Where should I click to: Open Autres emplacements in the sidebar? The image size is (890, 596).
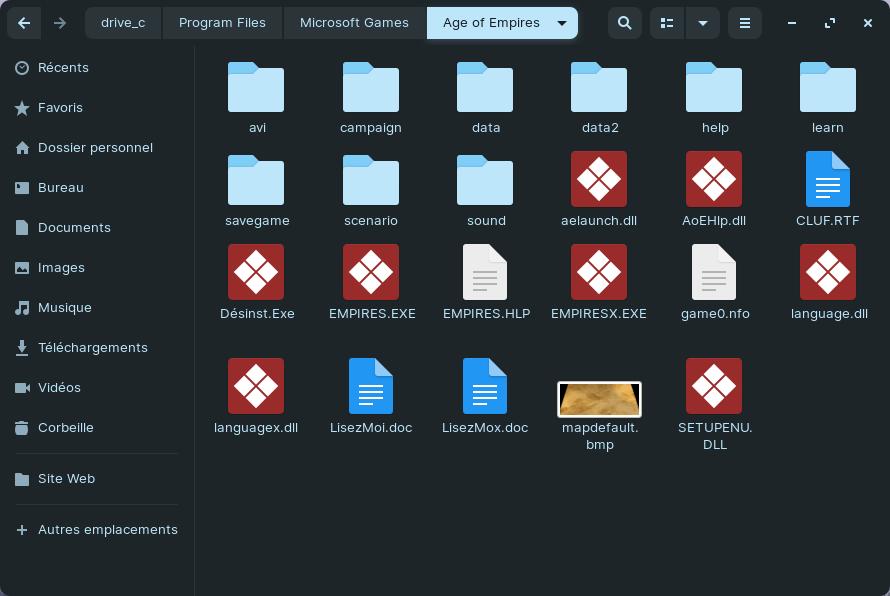(x=97, y=530)
